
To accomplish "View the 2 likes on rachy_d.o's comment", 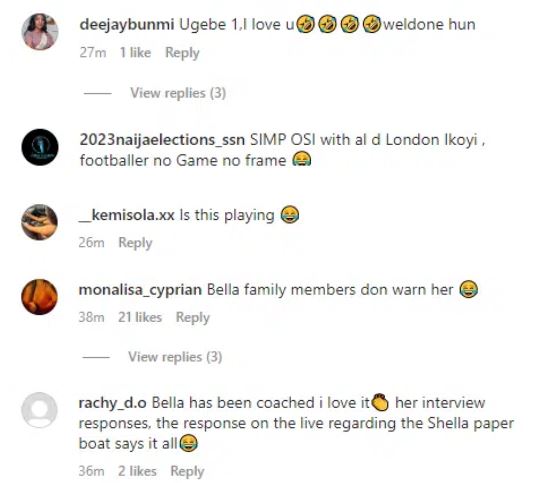I will point(137,471).
